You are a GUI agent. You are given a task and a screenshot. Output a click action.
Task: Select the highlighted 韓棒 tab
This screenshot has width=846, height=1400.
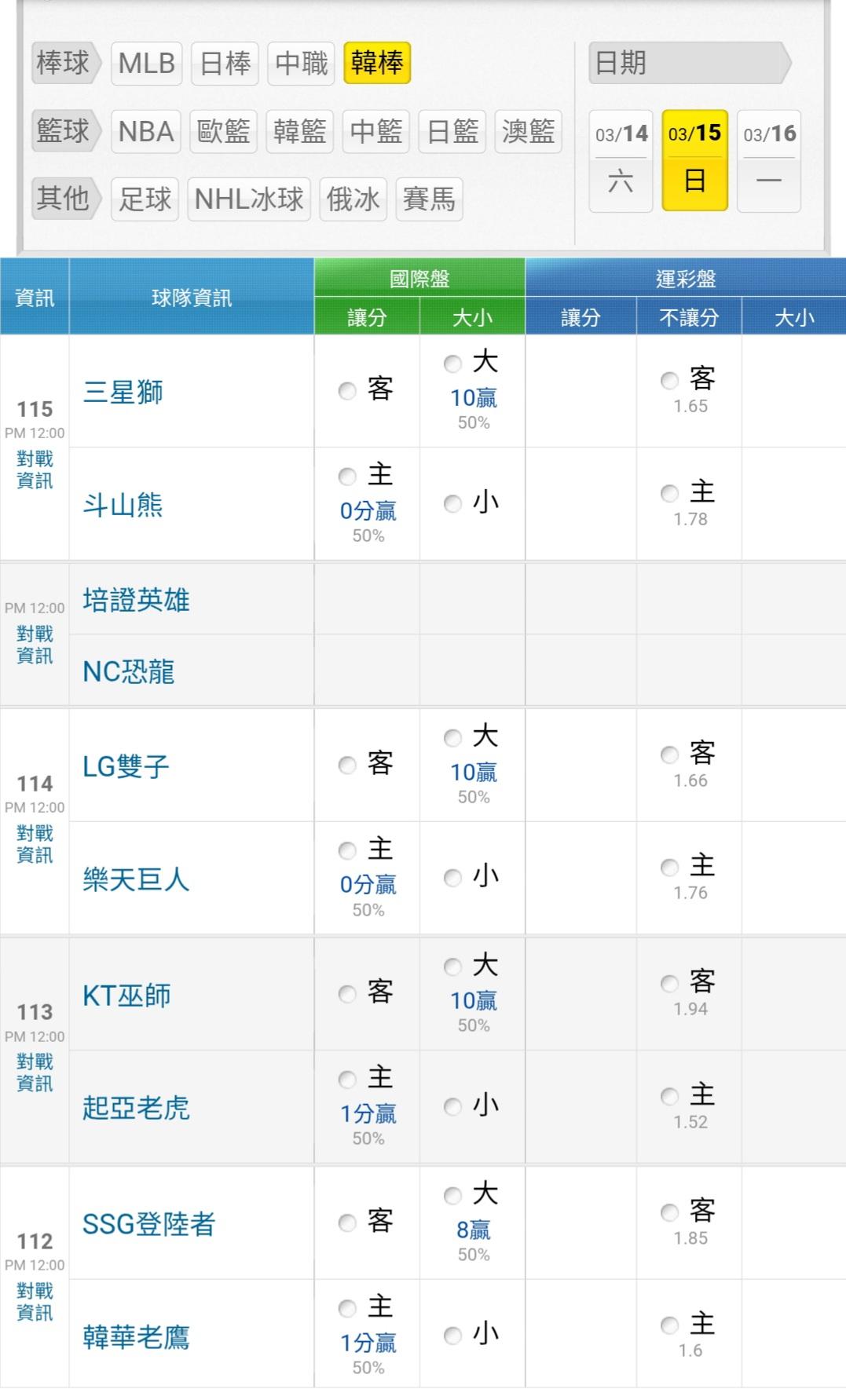[377, 63]
